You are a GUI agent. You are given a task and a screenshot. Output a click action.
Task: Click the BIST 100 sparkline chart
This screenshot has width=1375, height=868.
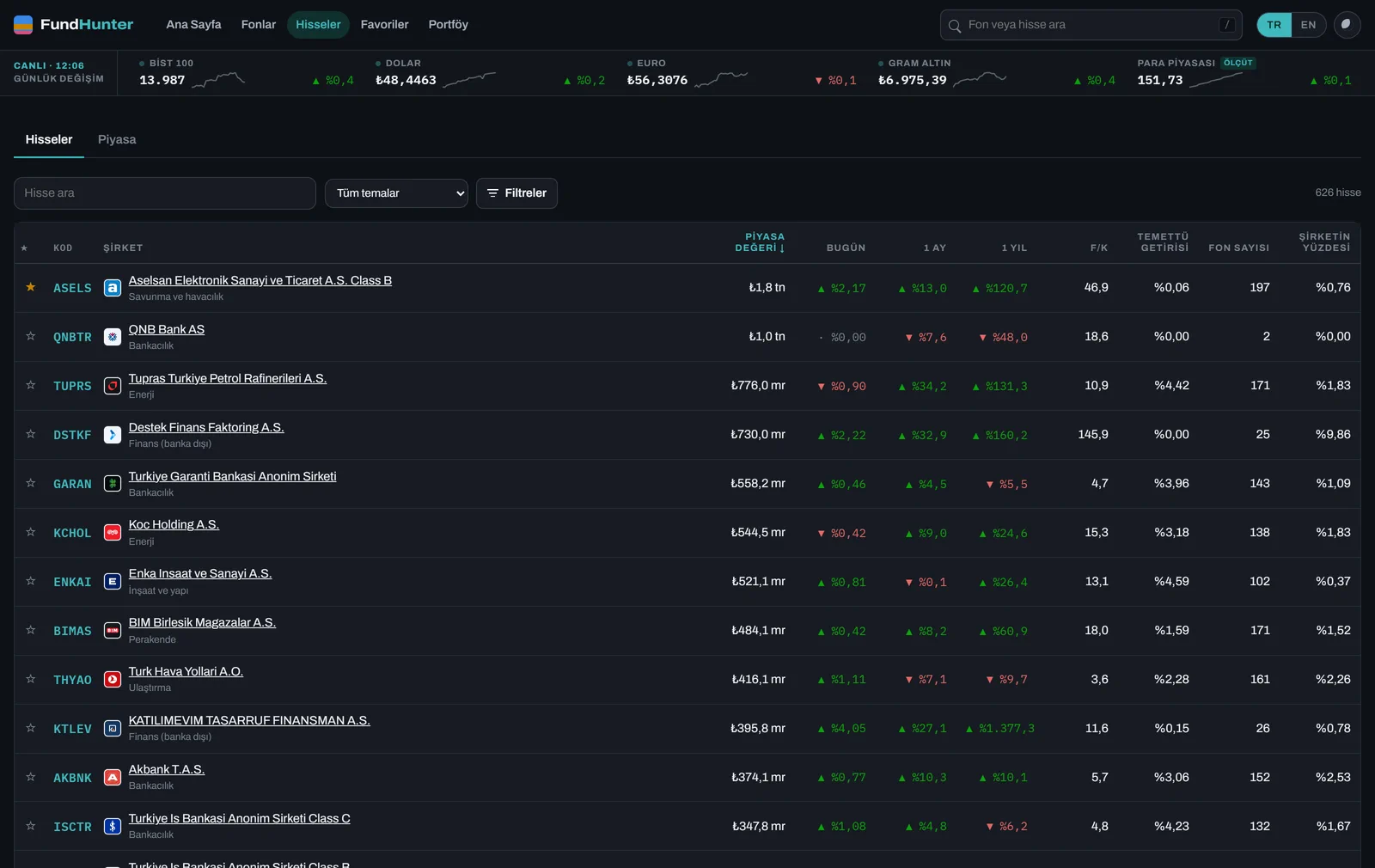click(218, 80)
